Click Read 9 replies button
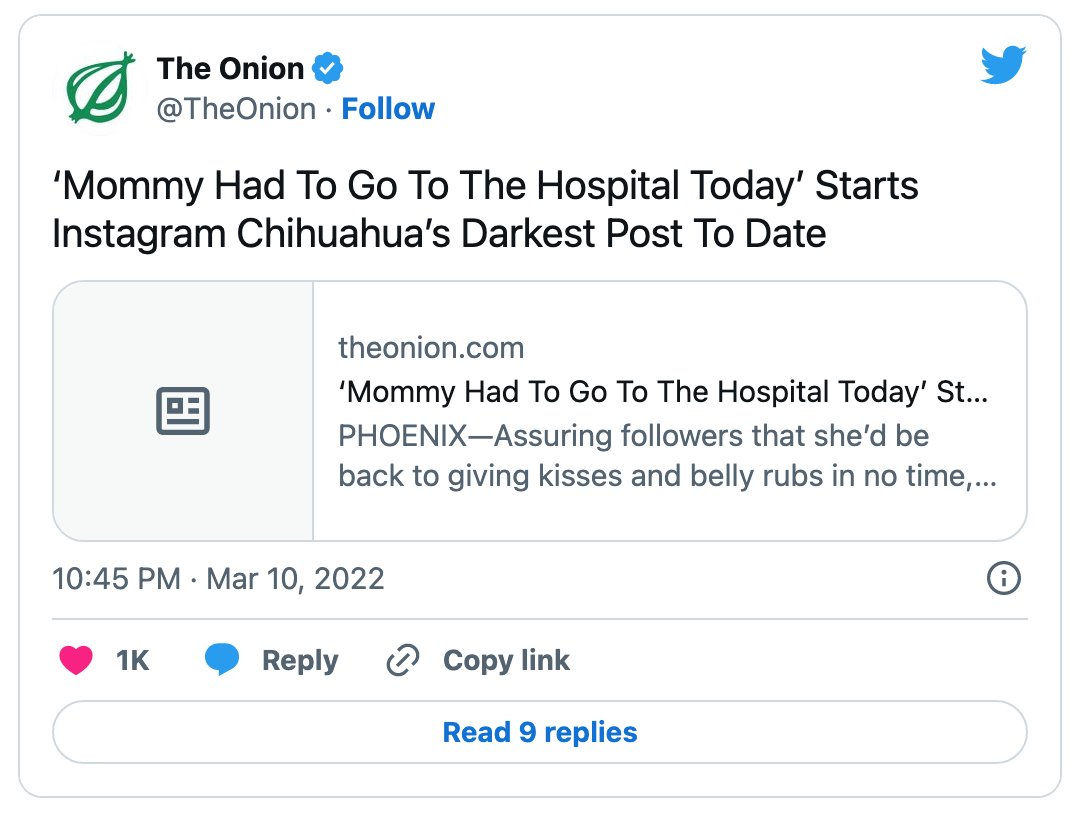This screenshot has width=1085, height=824. pos(540,732)
